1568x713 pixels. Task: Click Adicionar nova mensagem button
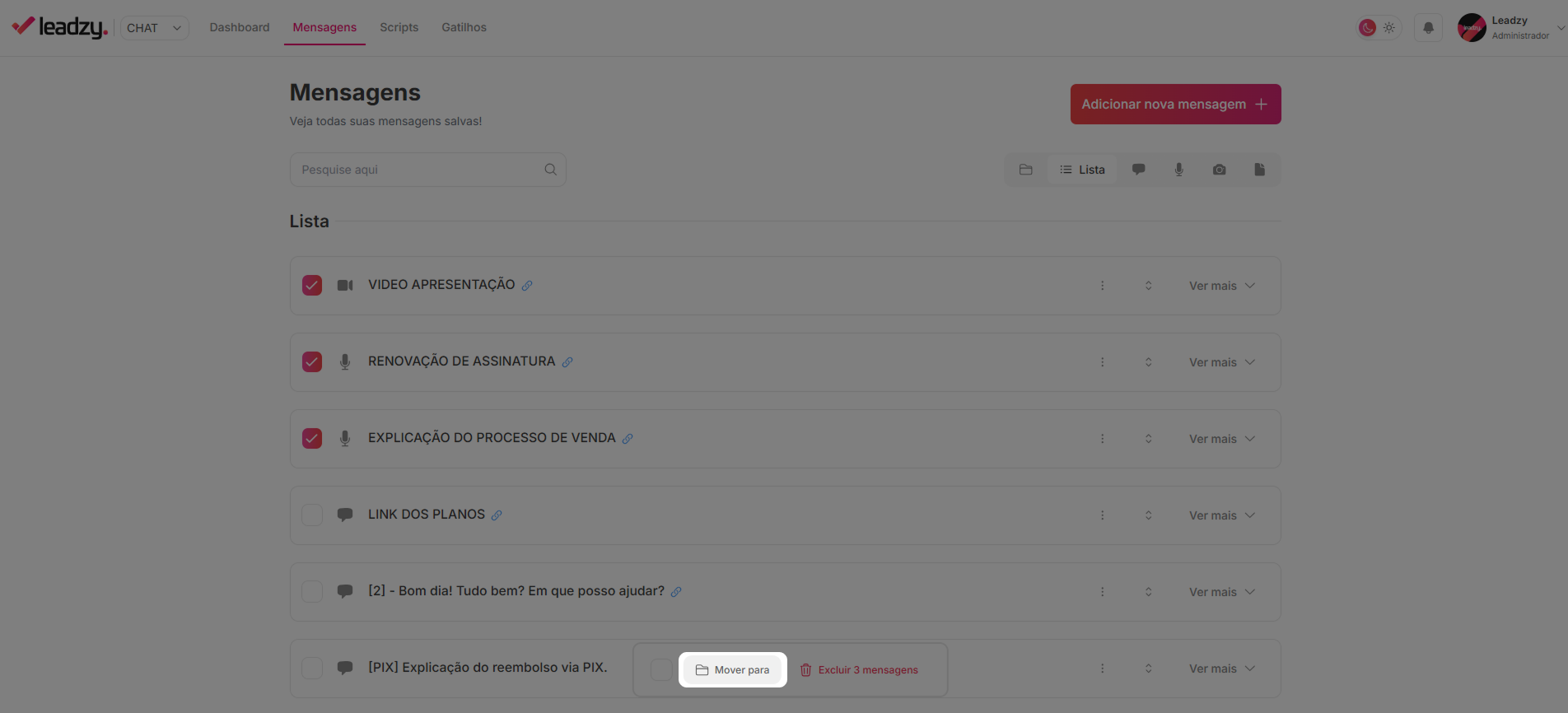coord(1175,105)
